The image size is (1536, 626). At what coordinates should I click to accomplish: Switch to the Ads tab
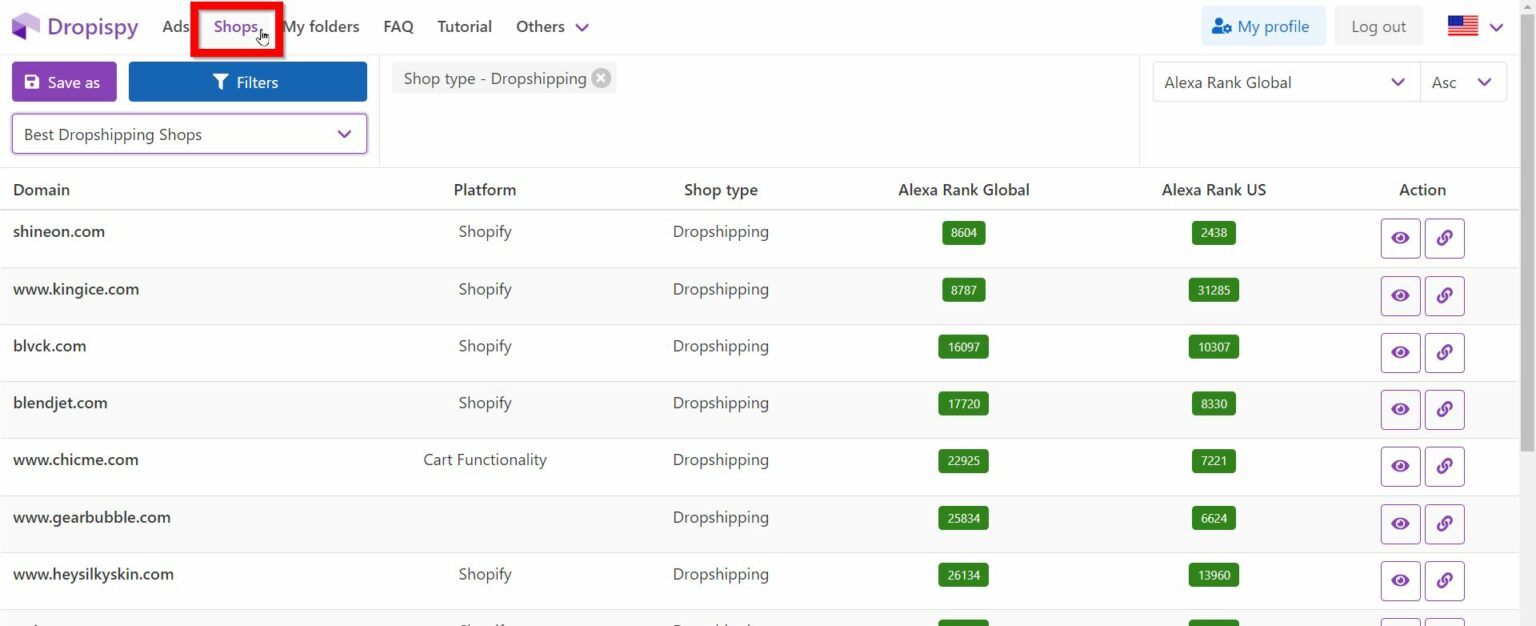[175, 27]
